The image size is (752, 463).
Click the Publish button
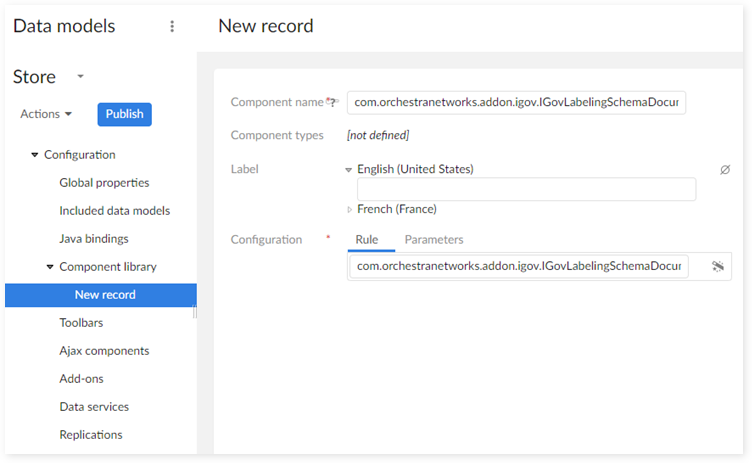pyautogui.click(x=124, y=114)
